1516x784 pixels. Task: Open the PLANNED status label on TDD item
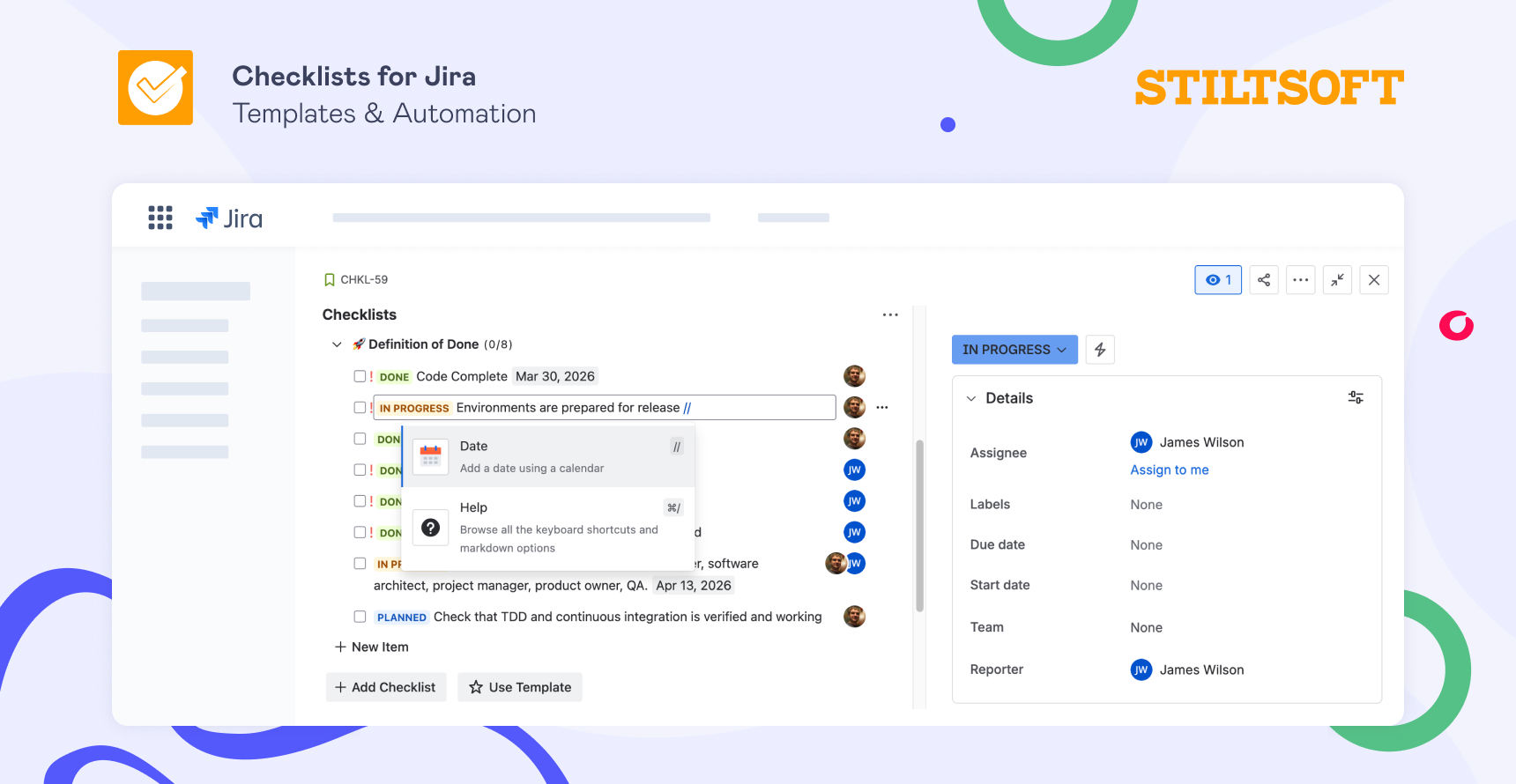point(402,618)
